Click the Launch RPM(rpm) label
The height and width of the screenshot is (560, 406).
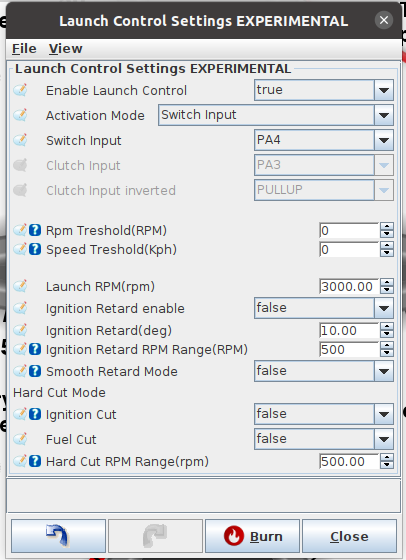[100, 286]
